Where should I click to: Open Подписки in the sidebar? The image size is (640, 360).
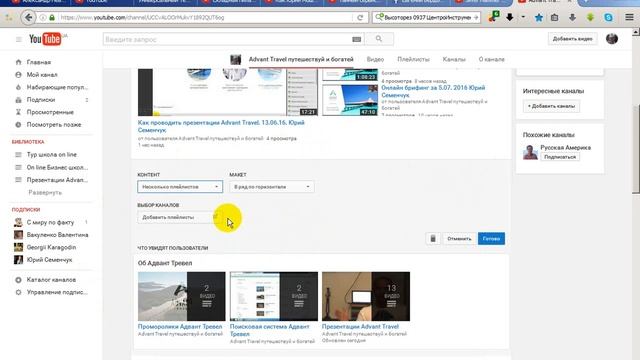click(40, 100)
